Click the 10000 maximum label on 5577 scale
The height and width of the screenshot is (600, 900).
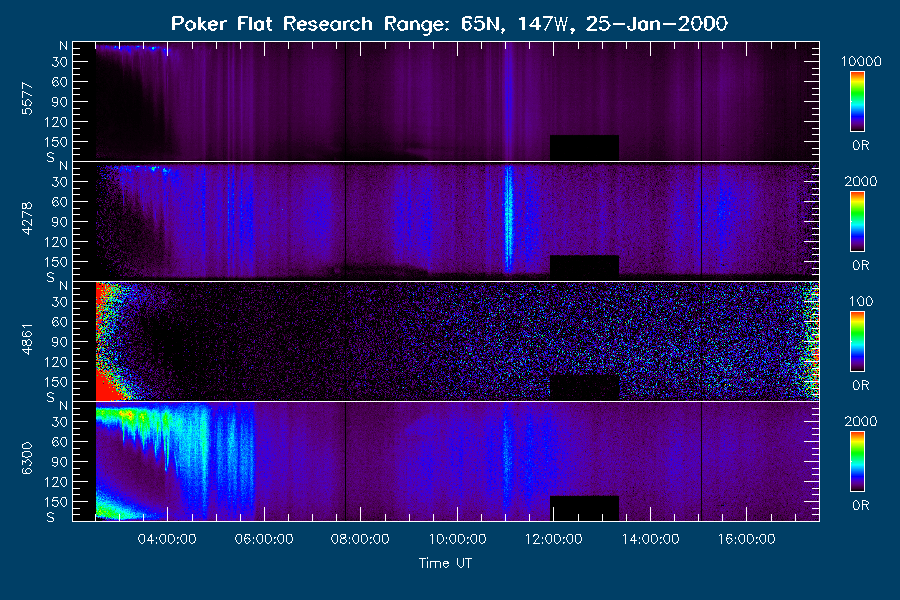pos(859,61)
